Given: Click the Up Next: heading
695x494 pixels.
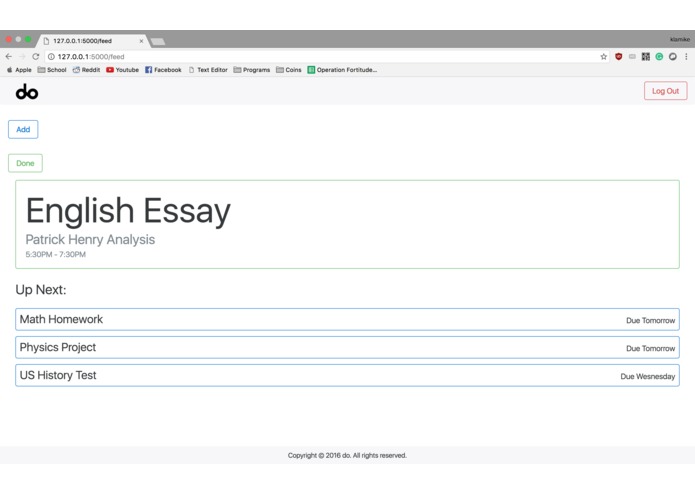Looking at the screenshot, I should (41, 290).
